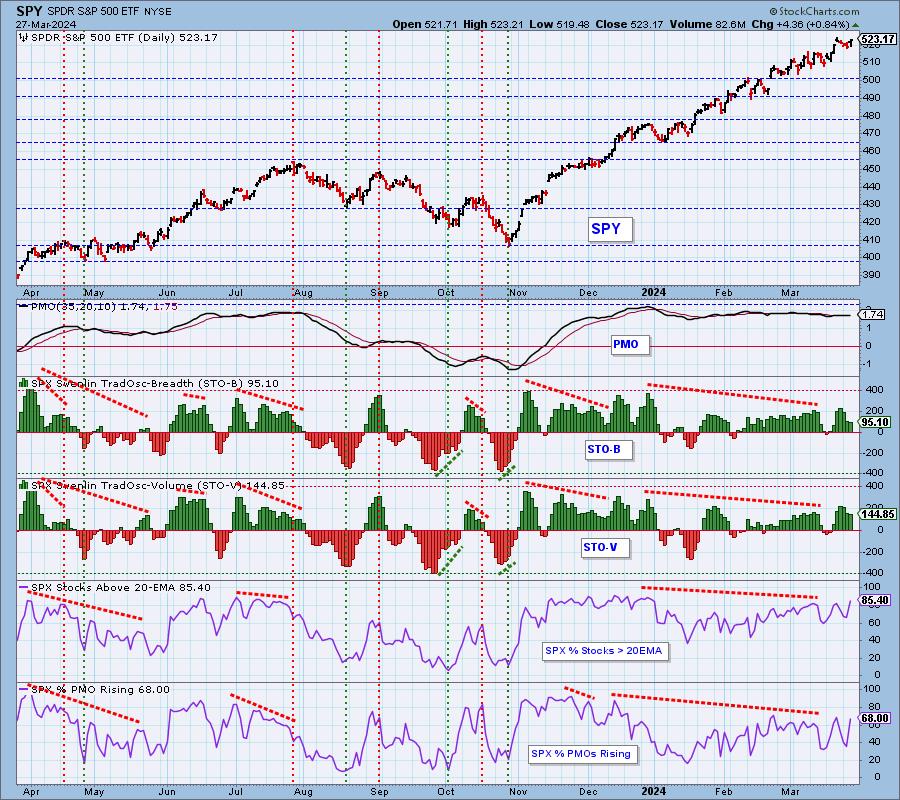Click the 'SPX Swenlin TradOsc-Volume' legend
The height and width of the screenshot is (800, 900).
pos(152,486)
